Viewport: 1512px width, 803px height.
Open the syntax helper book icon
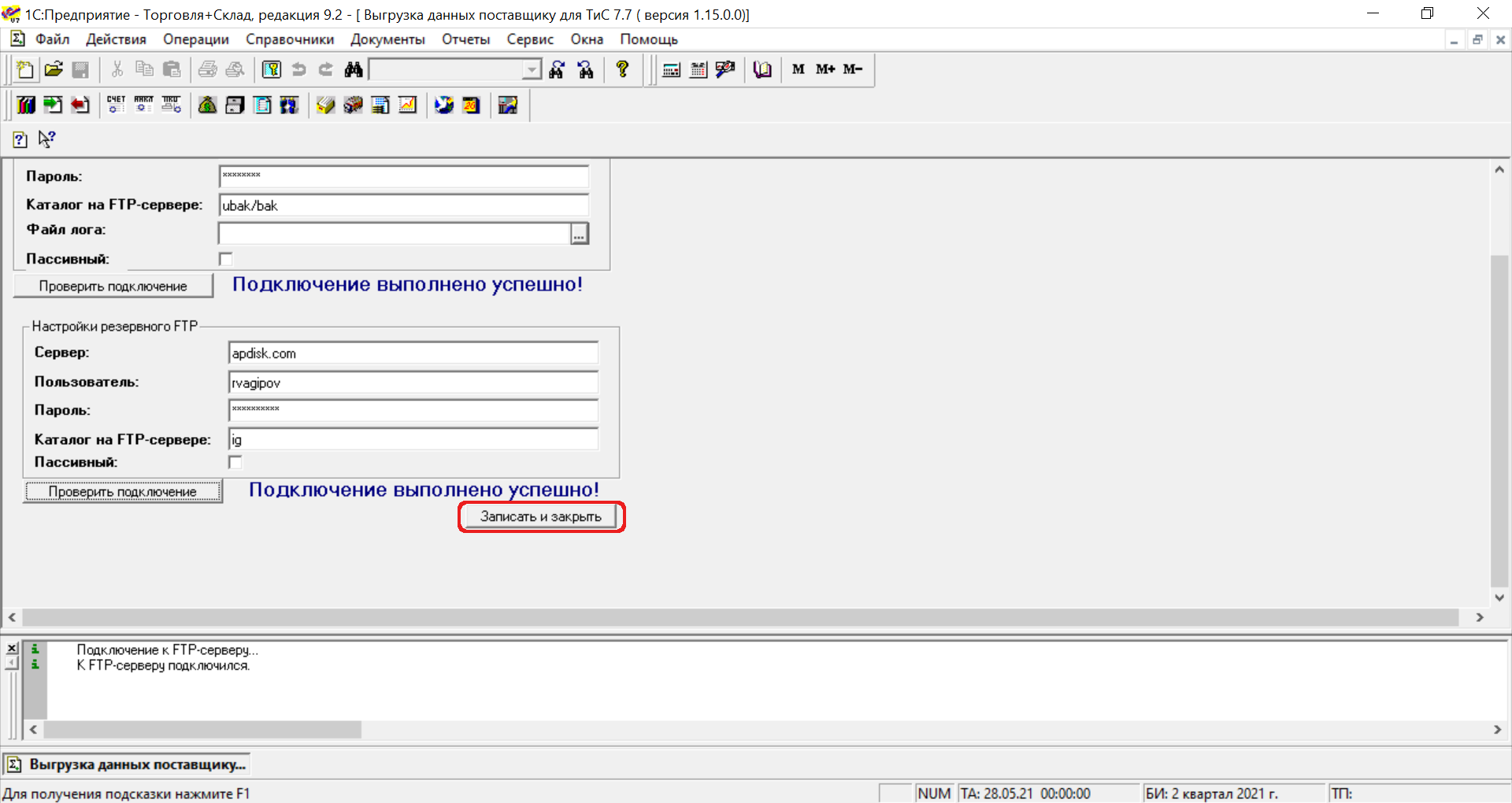pos(762,69)
